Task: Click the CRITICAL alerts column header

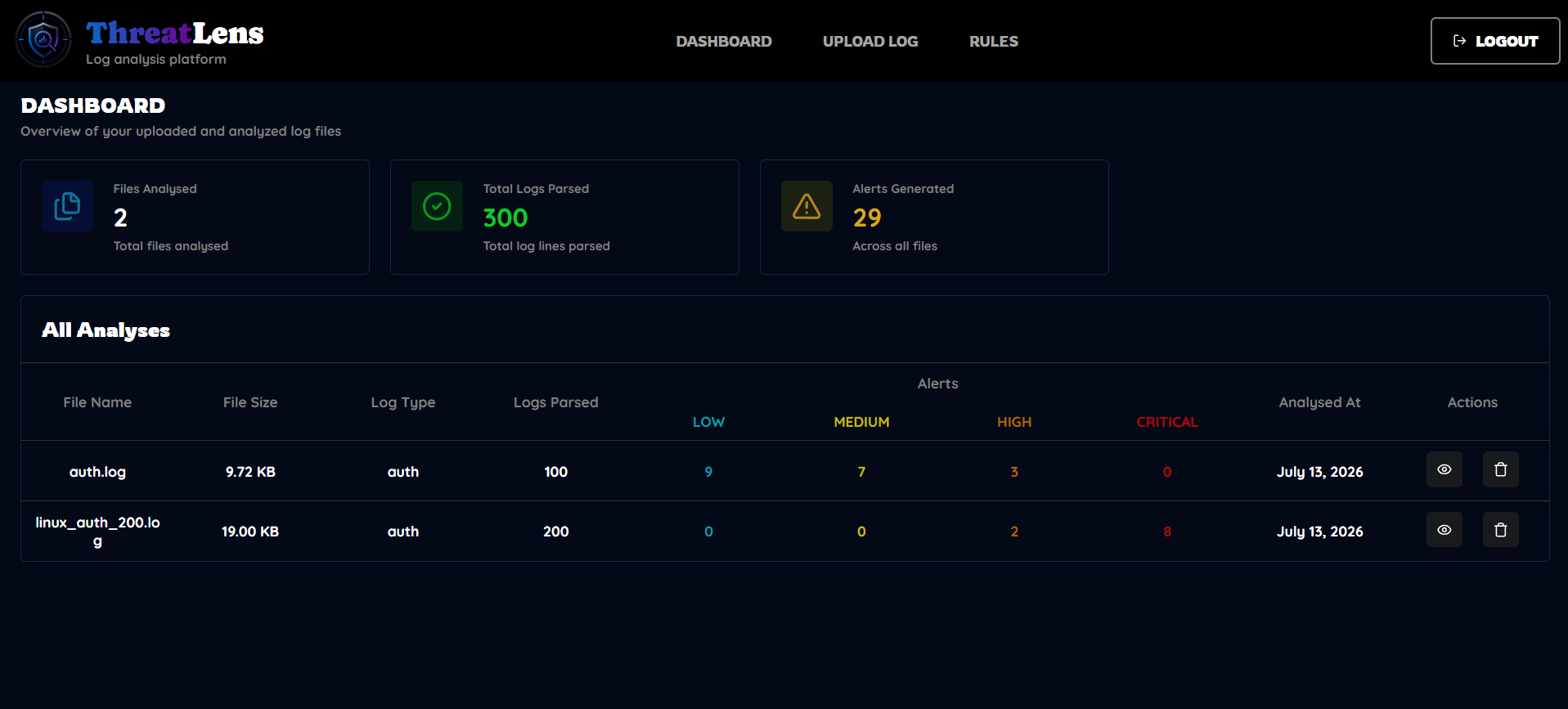Action: [x=1167, y=422]
